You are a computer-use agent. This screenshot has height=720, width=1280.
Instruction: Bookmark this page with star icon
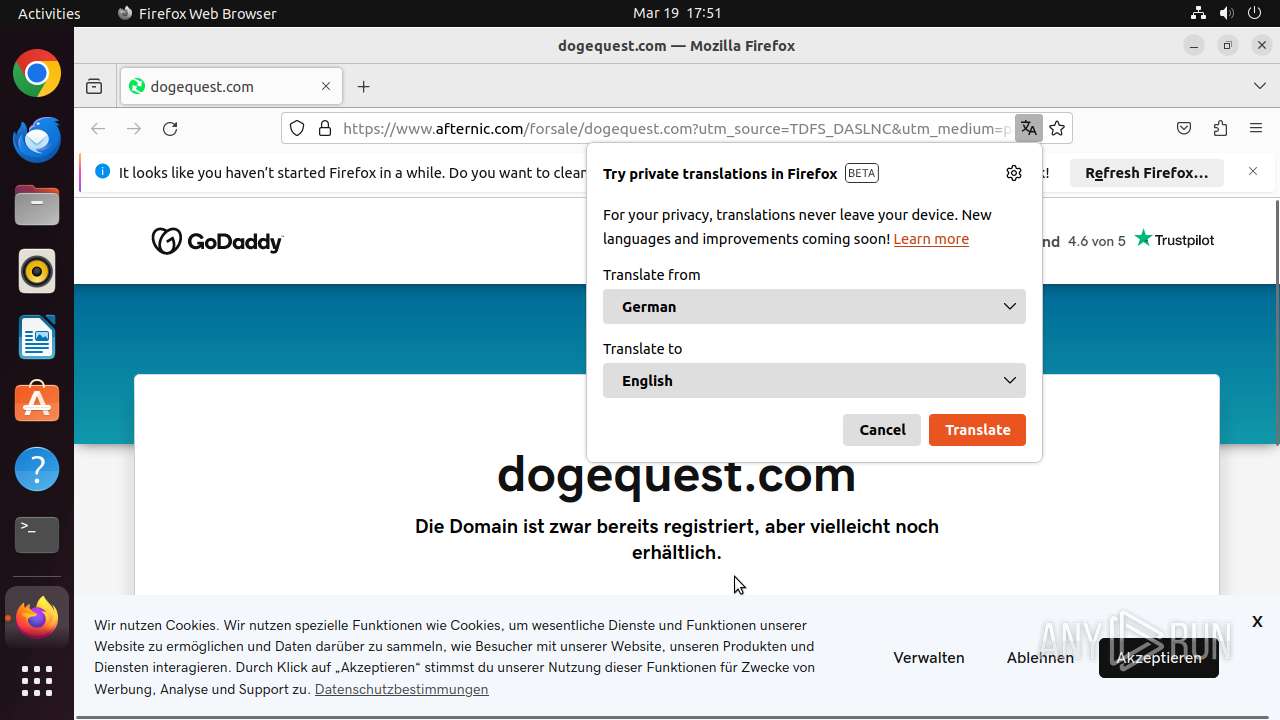coord(1057,128)
